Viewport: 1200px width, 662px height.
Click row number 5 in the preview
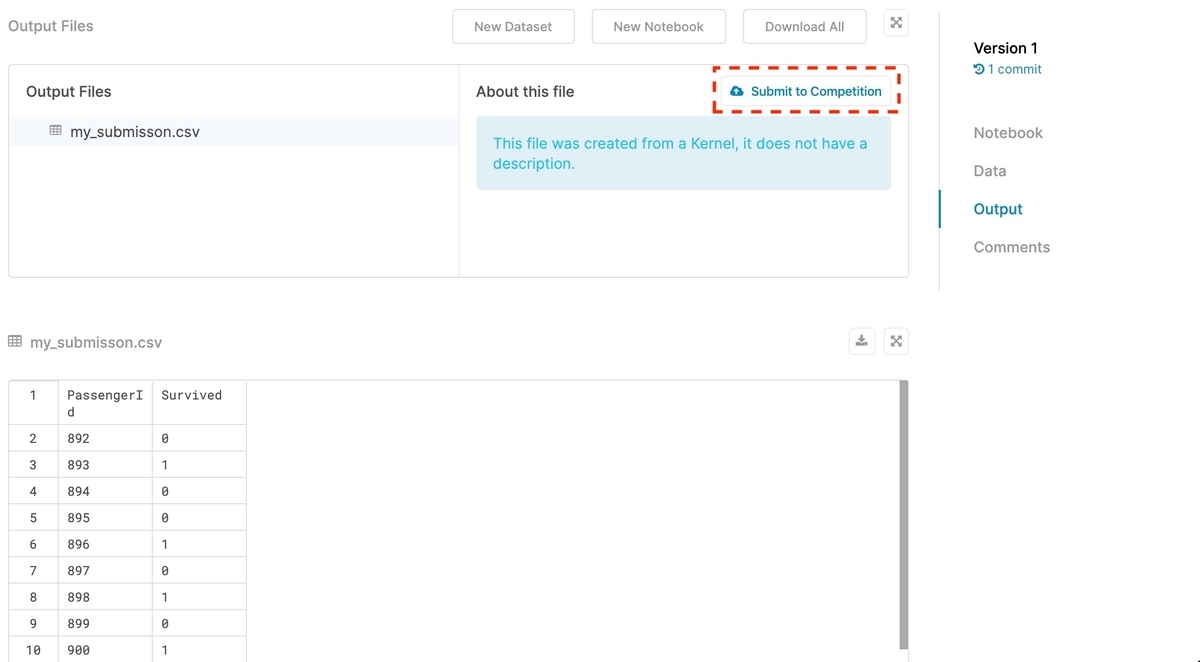[x=33, y=518]
